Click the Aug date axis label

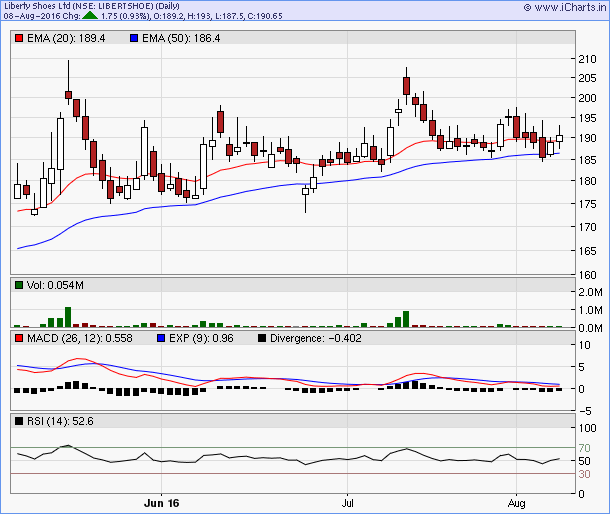pos(517,503)
